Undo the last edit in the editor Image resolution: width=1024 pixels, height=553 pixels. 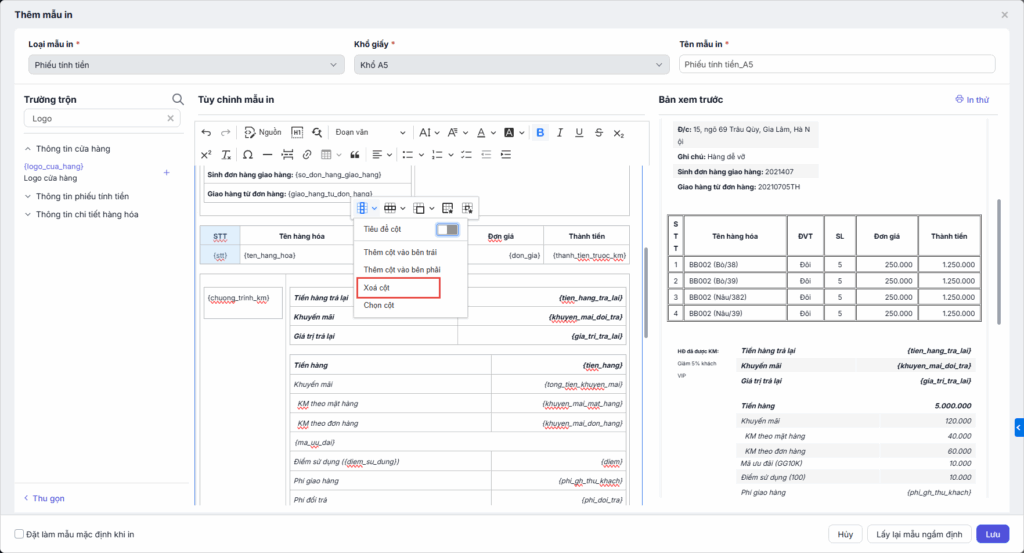[x=206, y=133]
